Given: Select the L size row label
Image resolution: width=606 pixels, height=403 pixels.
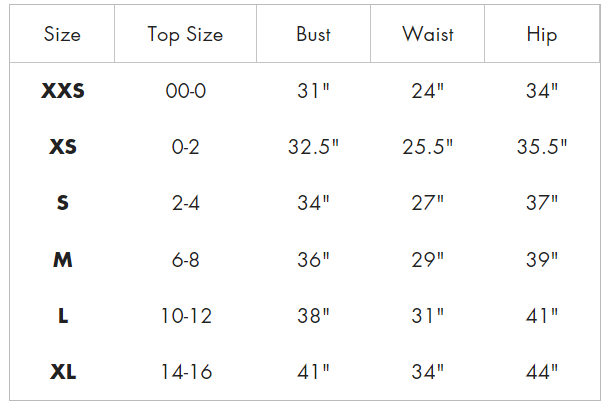Looking at the screenshot, I should 63,315.
